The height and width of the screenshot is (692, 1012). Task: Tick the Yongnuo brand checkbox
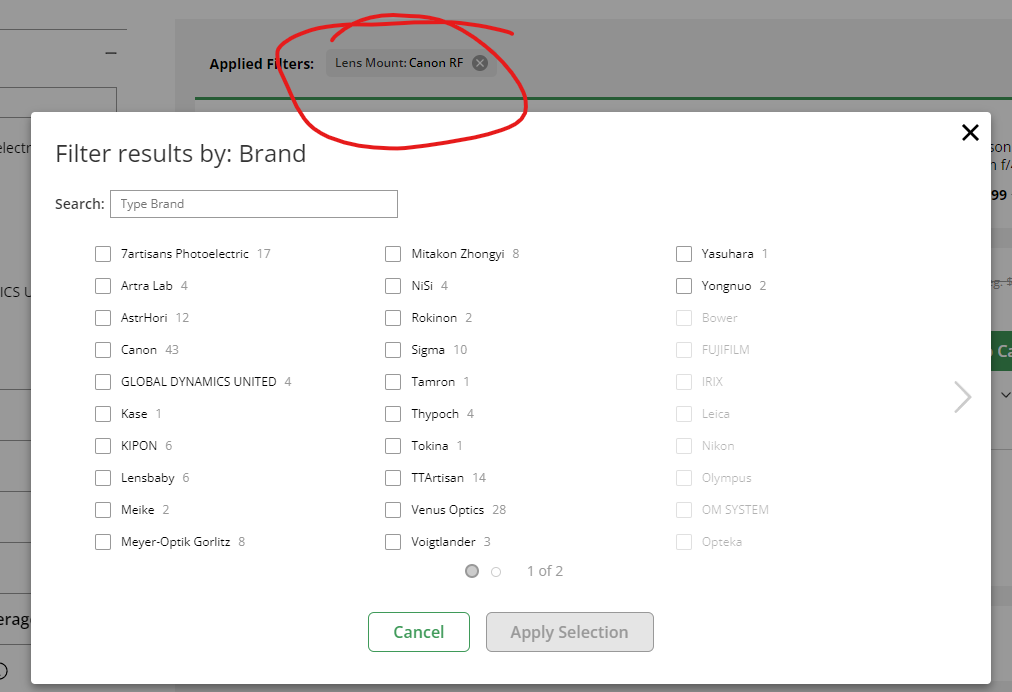point(683,285)
